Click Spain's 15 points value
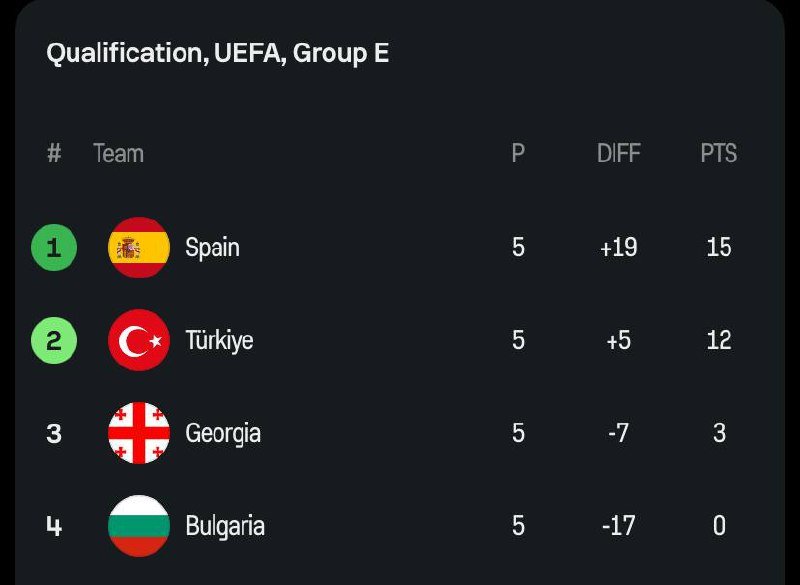Viewport: 800px width, 585px height. (x=718, y=247)
